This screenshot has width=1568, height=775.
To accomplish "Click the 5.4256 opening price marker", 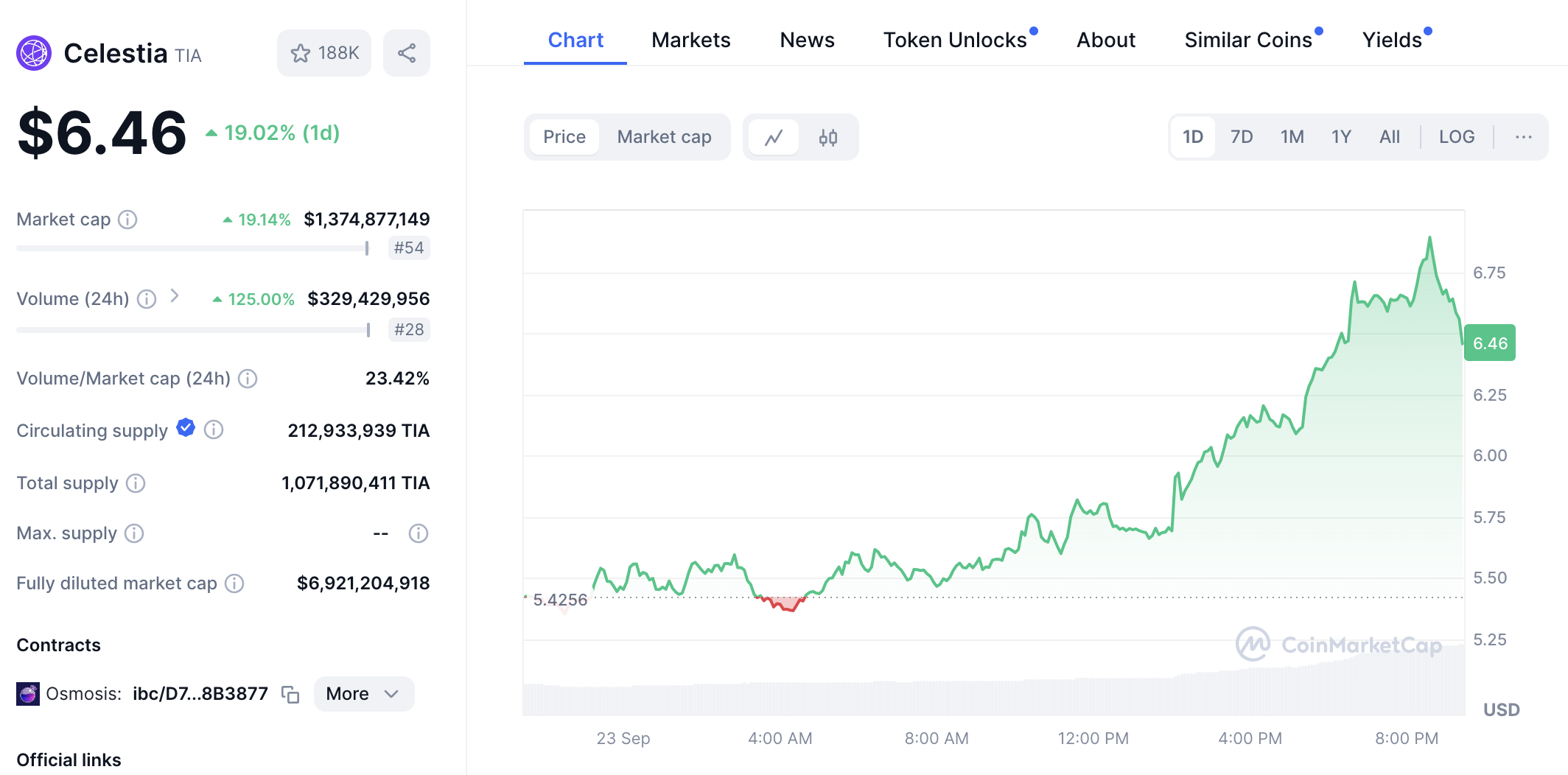I will 560,600.
